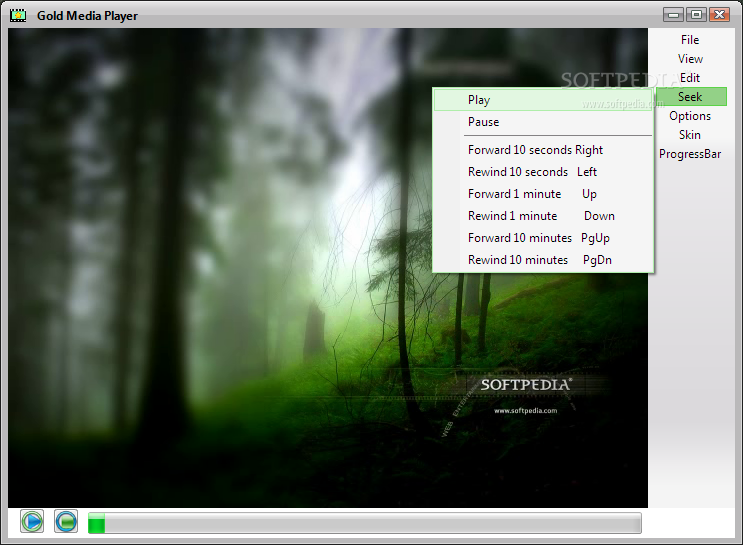Select Forward 1 minute

point(543,194)
